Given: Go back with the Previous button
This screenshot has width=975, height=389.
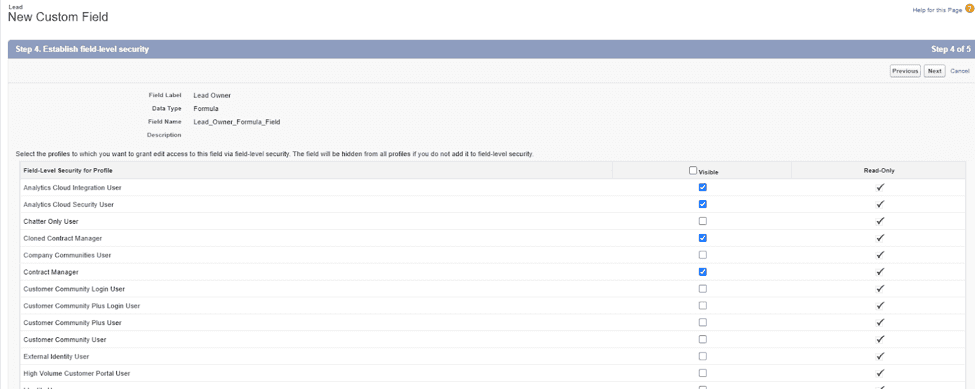Looking at the screenshot, I should tap(905, 71).
